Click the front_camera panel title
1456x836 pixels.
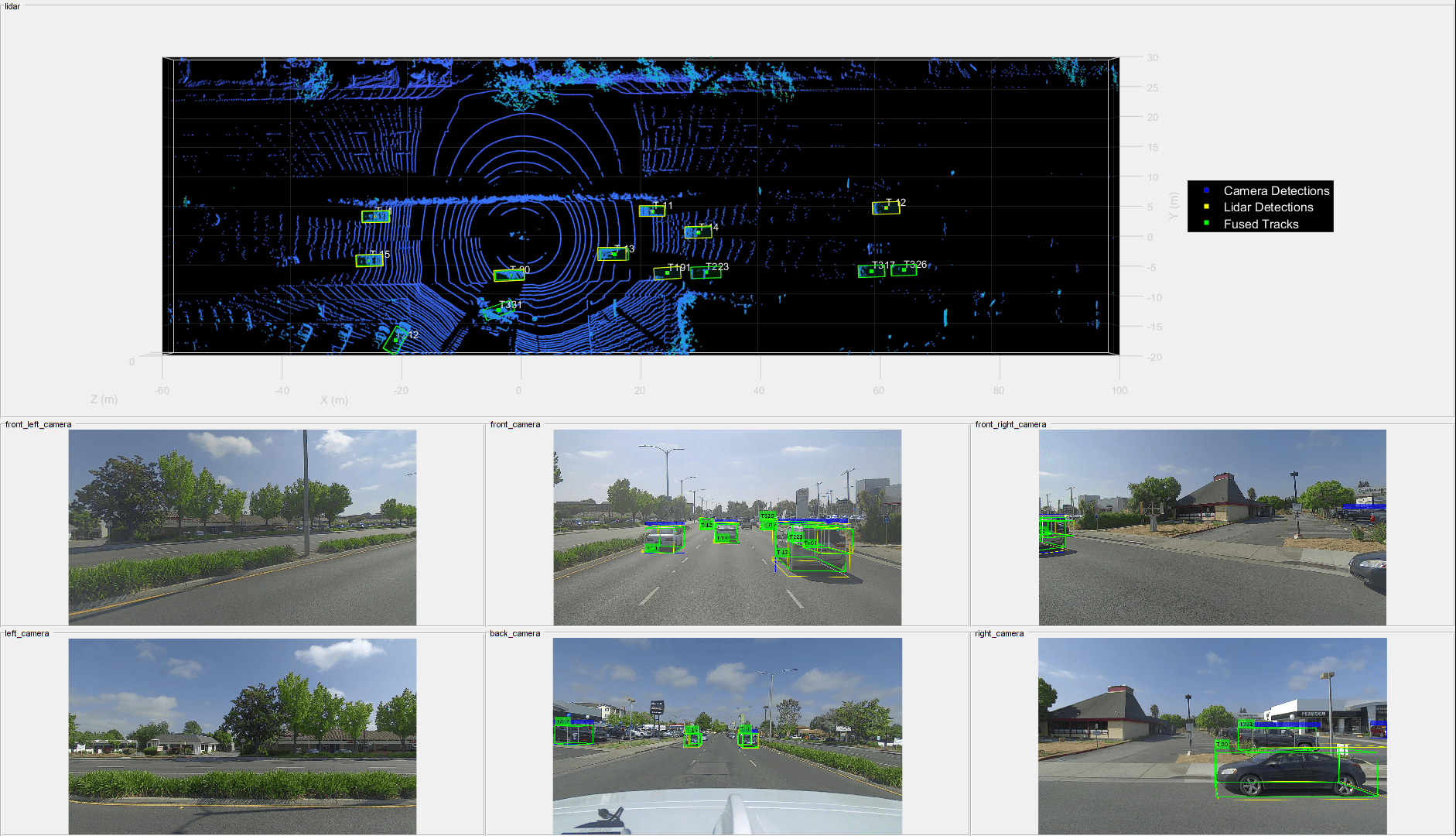pos(515,424)
